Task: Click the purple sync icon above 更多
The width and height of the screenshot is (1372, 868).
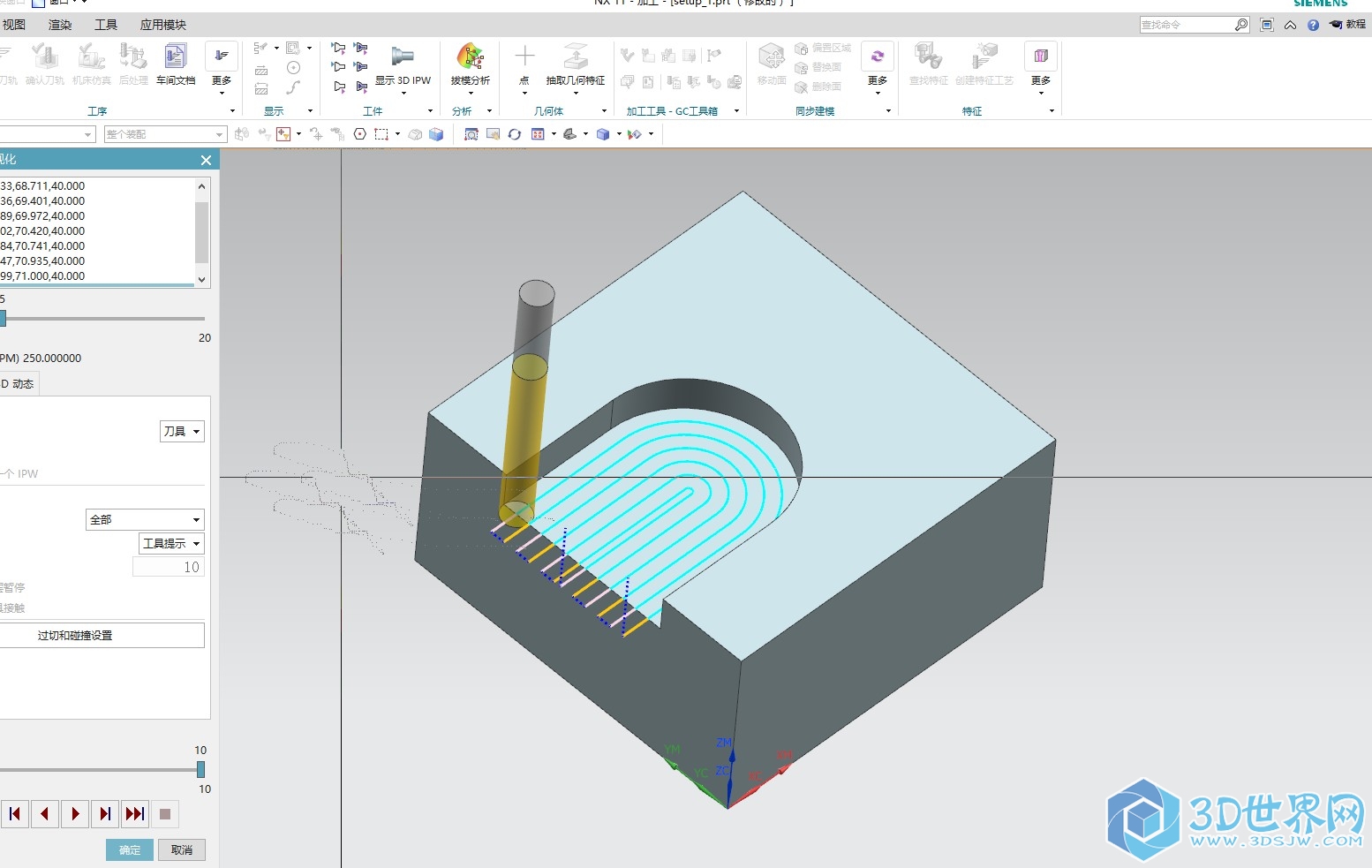Action: 878,57
